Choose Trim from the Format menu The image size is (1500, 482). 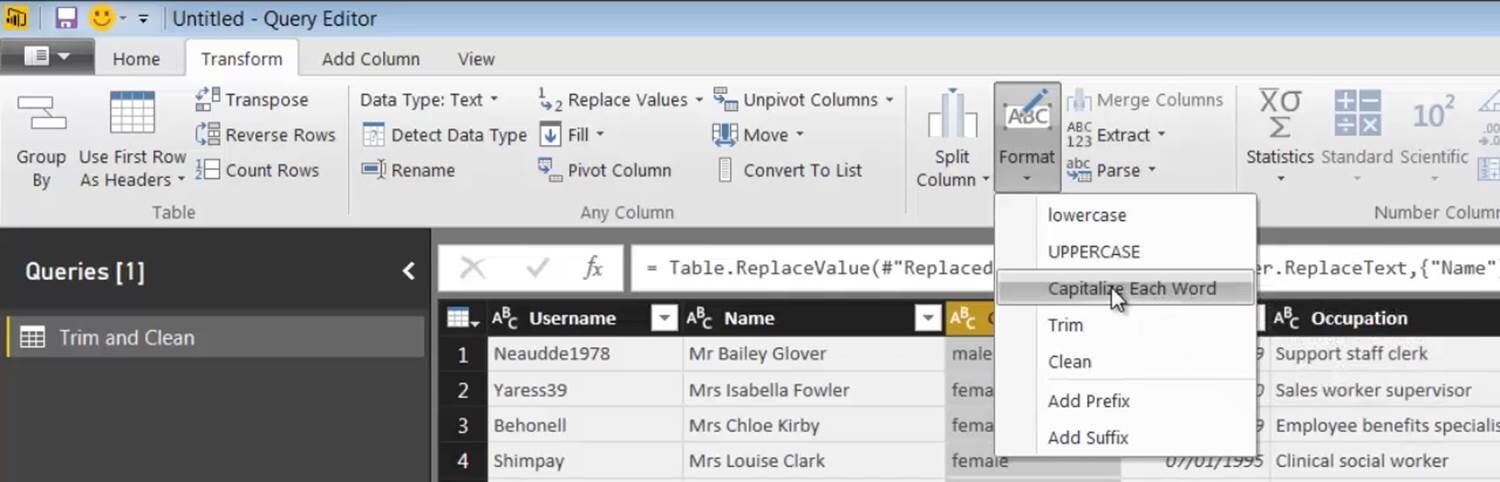click(x=1065, y=325)
